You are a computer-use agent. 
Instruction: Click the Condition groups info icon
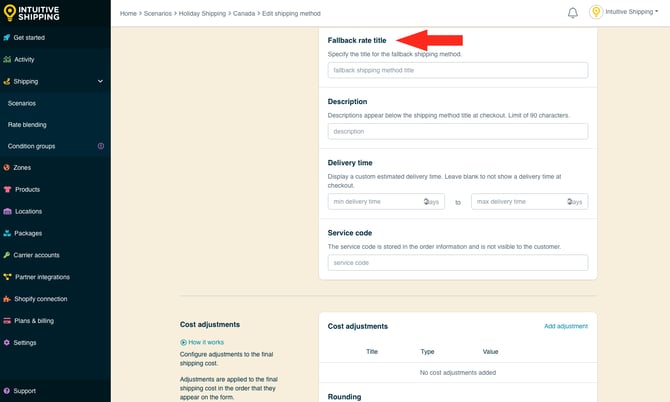click(100, 146)
